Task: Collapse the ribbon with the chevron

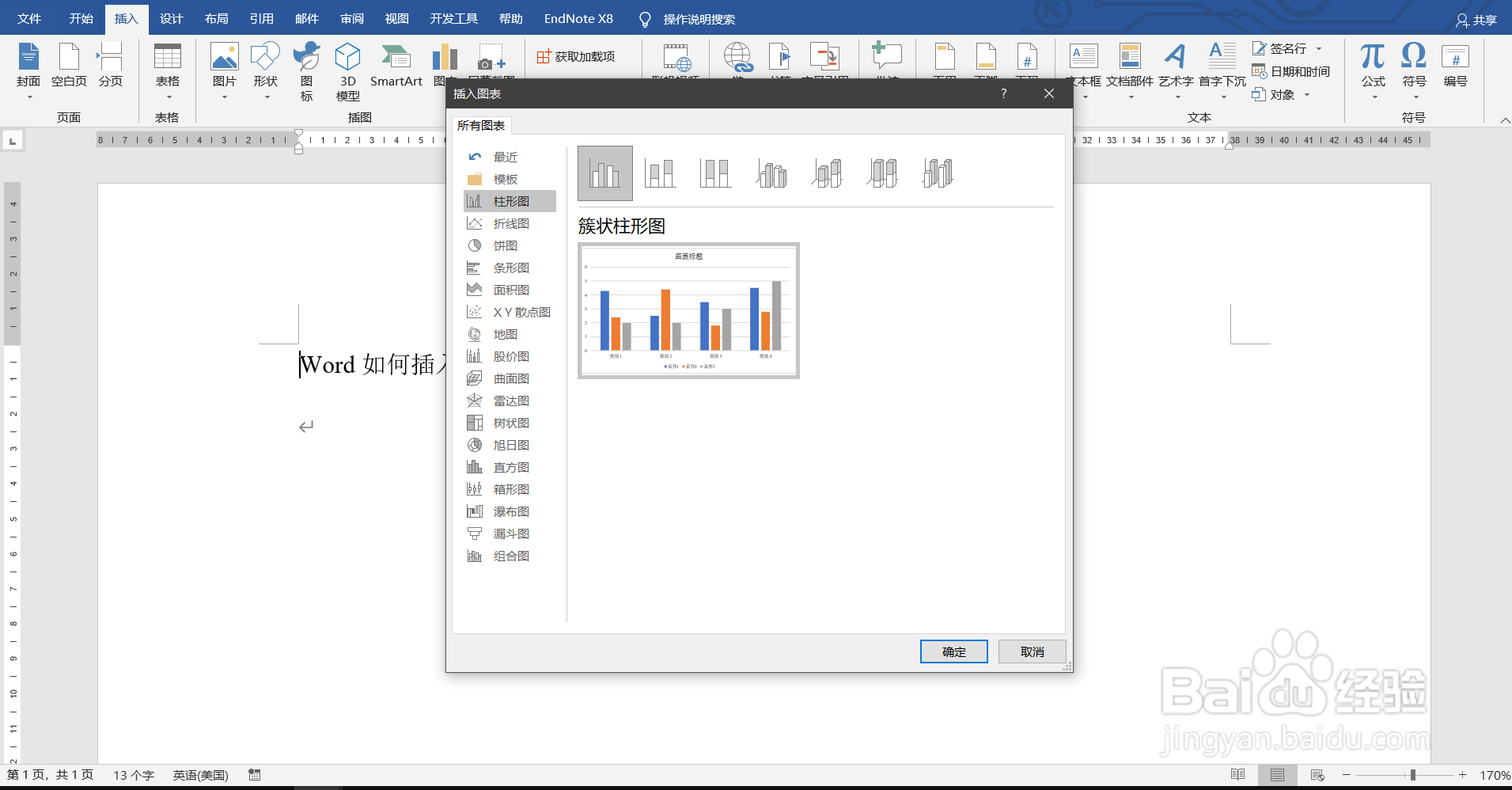Action: [1504, 120]
